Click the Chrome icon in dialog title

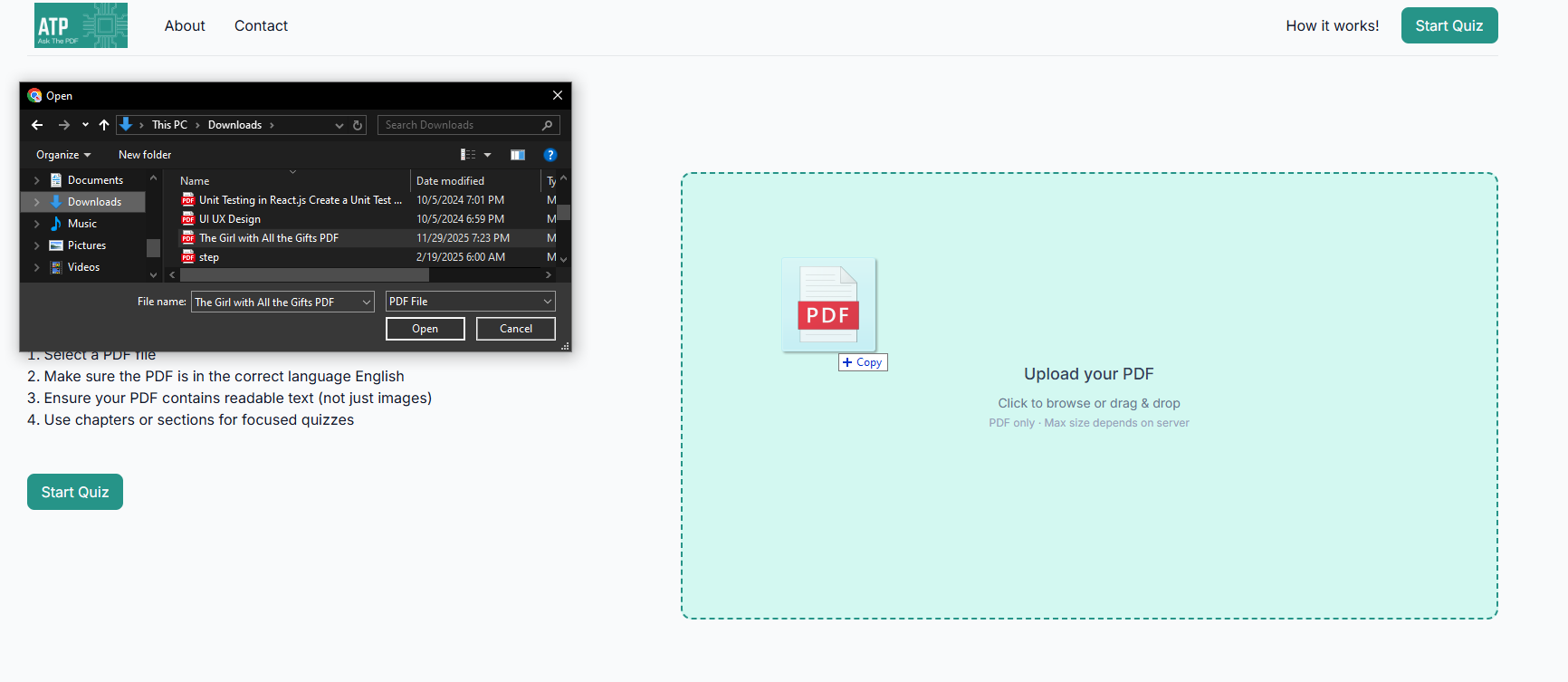click(34, 95)
